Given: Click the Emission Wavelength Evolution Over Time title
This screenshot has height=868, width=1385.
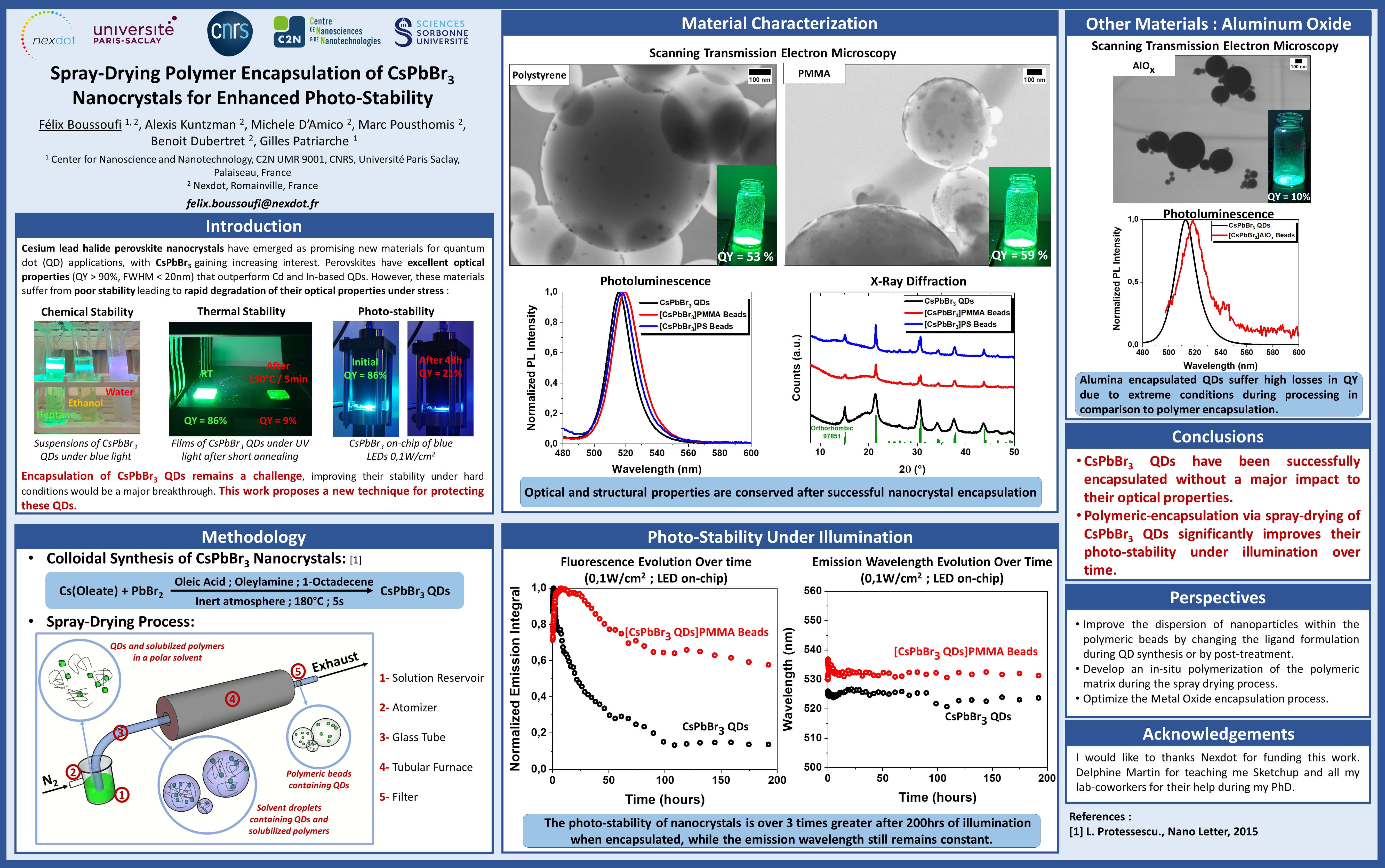Looking at the screenshot, I should (x=932, y=562).
